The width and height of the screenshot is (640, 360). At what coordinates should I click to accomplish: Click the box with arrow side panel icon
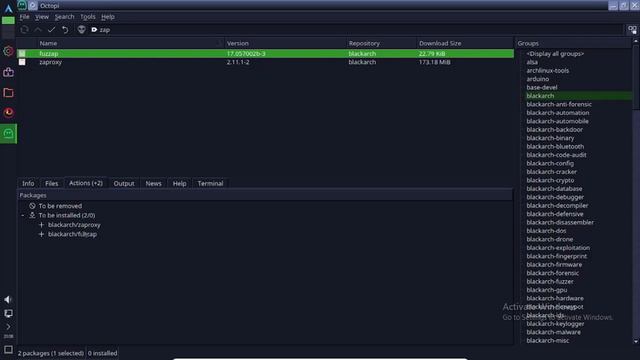tap(8, 72)
